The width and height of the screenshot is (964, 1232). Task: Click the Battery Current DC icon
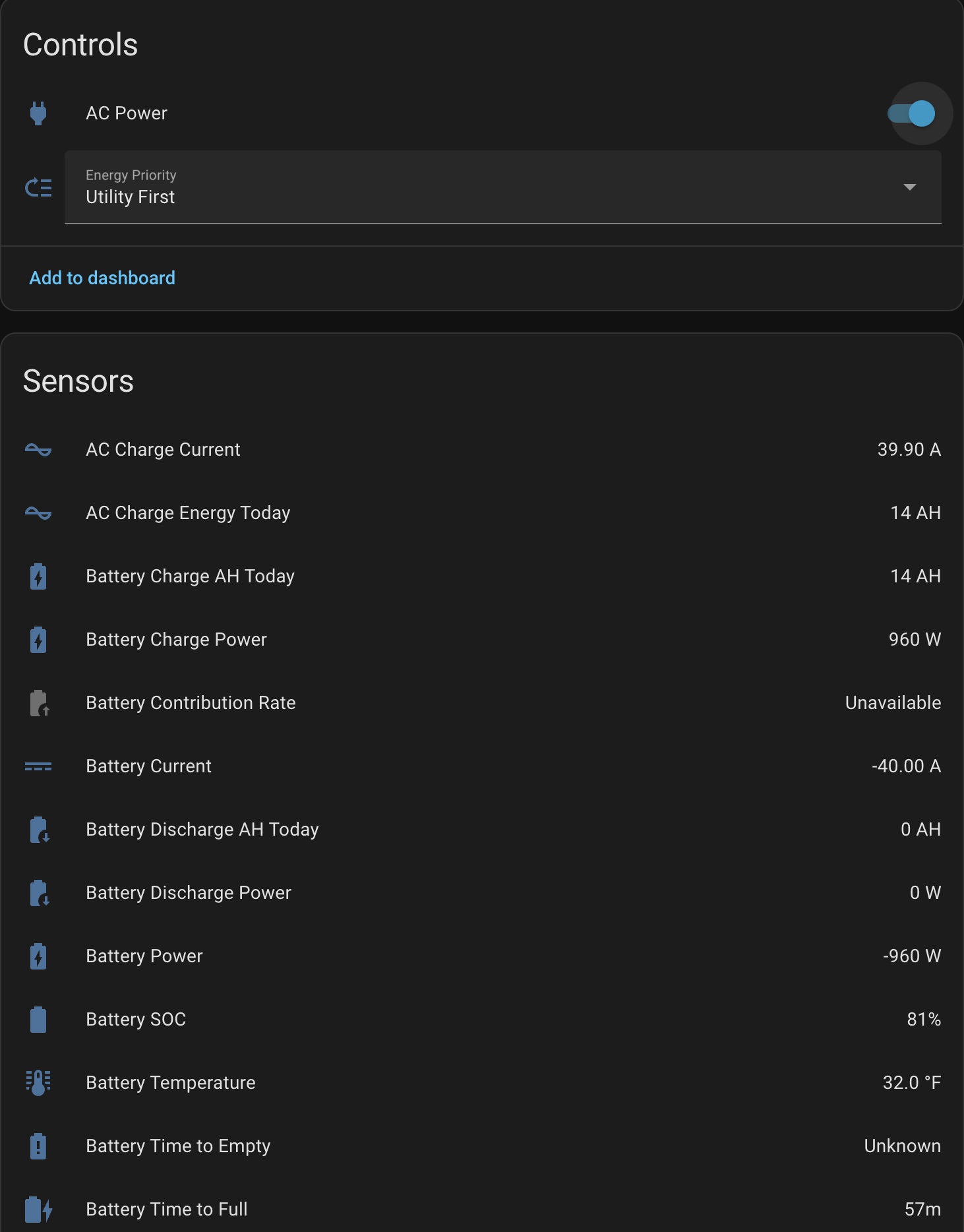(x=38, y=766)
